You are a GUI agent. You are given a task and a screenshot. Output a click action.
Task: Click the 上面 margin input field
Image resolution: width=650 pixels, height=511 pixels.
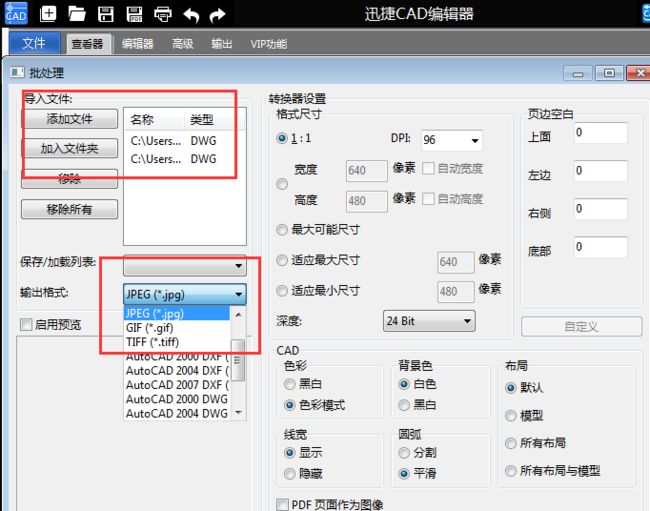coord(601,133)
